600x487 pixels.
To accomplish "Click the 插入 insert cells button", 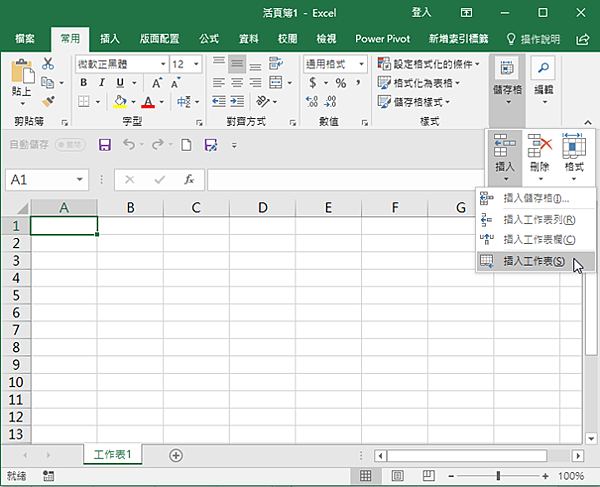I will pyautogui.click(x=505, y=157).
